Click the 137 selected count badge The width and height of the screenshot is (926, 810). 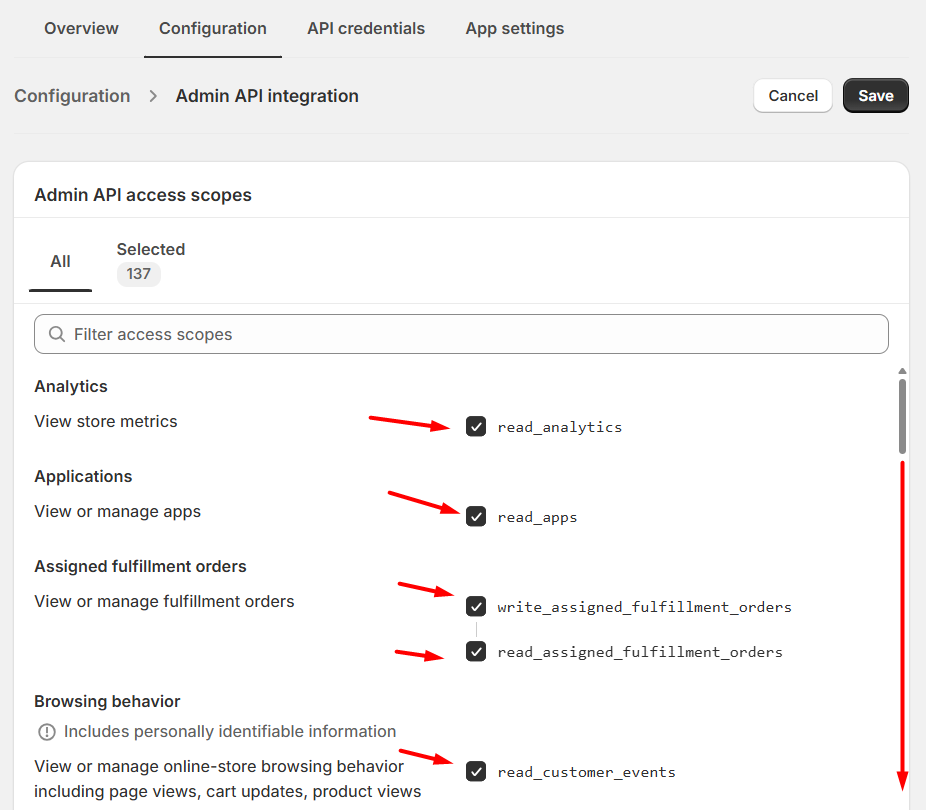[x=138, y=274]
